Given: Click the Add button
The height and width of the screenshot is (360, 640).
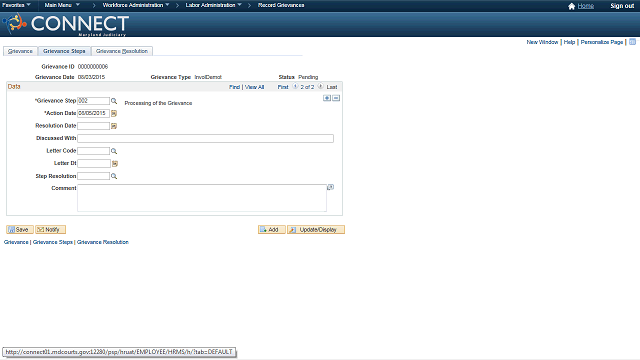Looking at the screenshot, I should pos(271,230).
